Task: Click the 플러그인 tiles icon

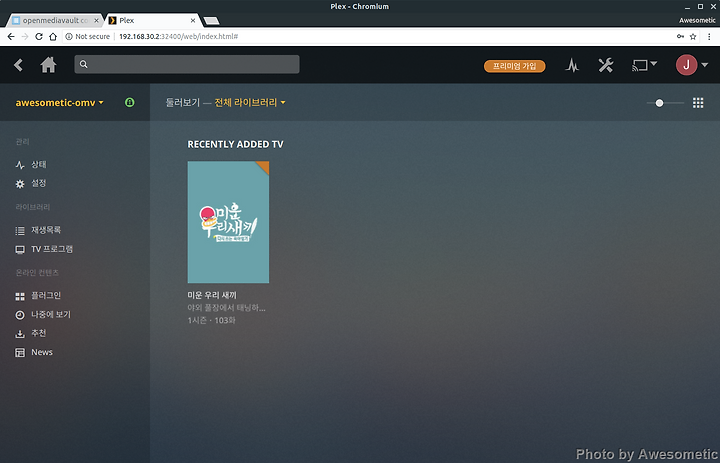Action: (20, 297)
